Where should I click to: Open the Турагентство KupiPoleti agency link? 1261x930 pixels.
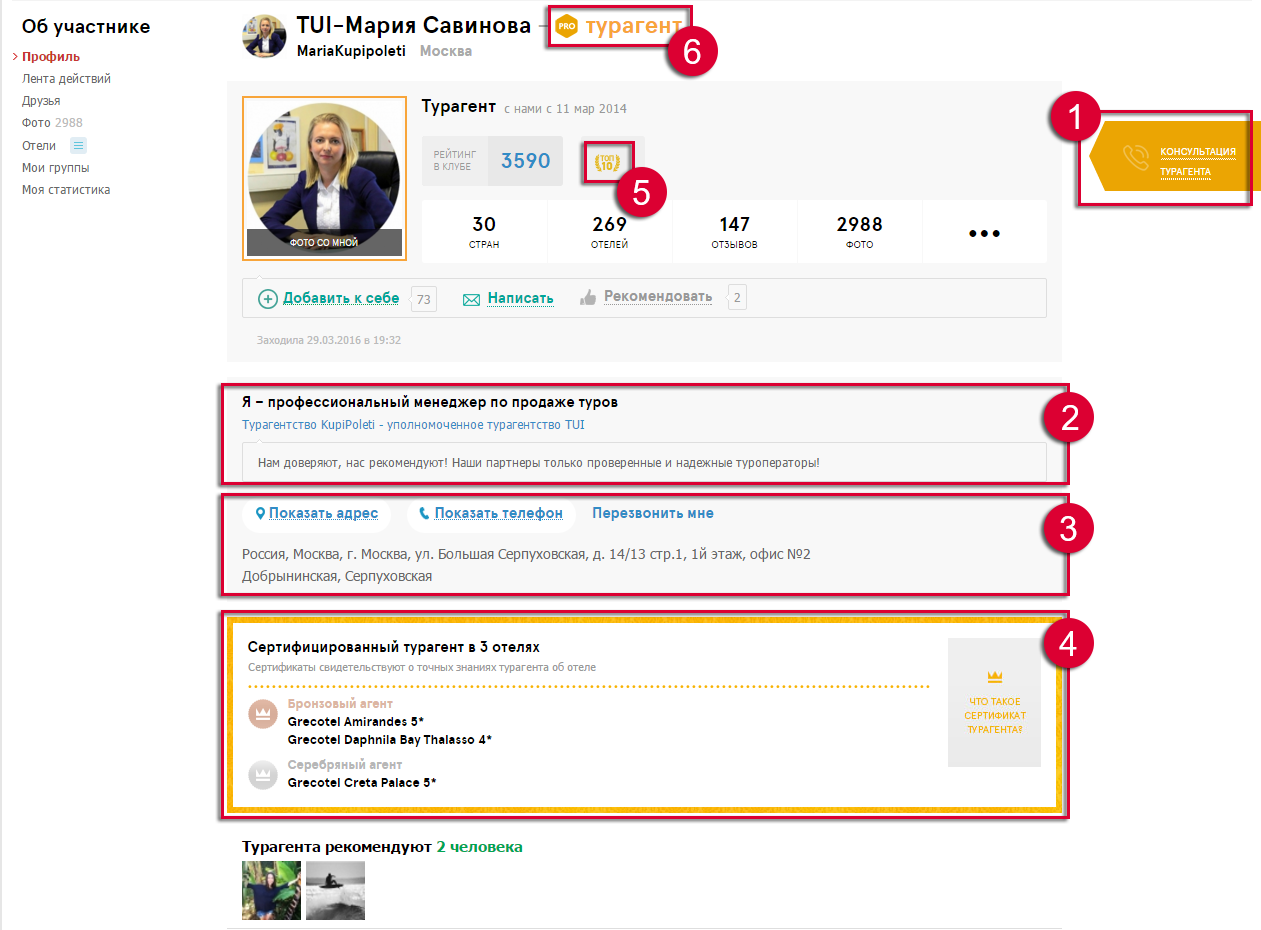coord(413,425)
